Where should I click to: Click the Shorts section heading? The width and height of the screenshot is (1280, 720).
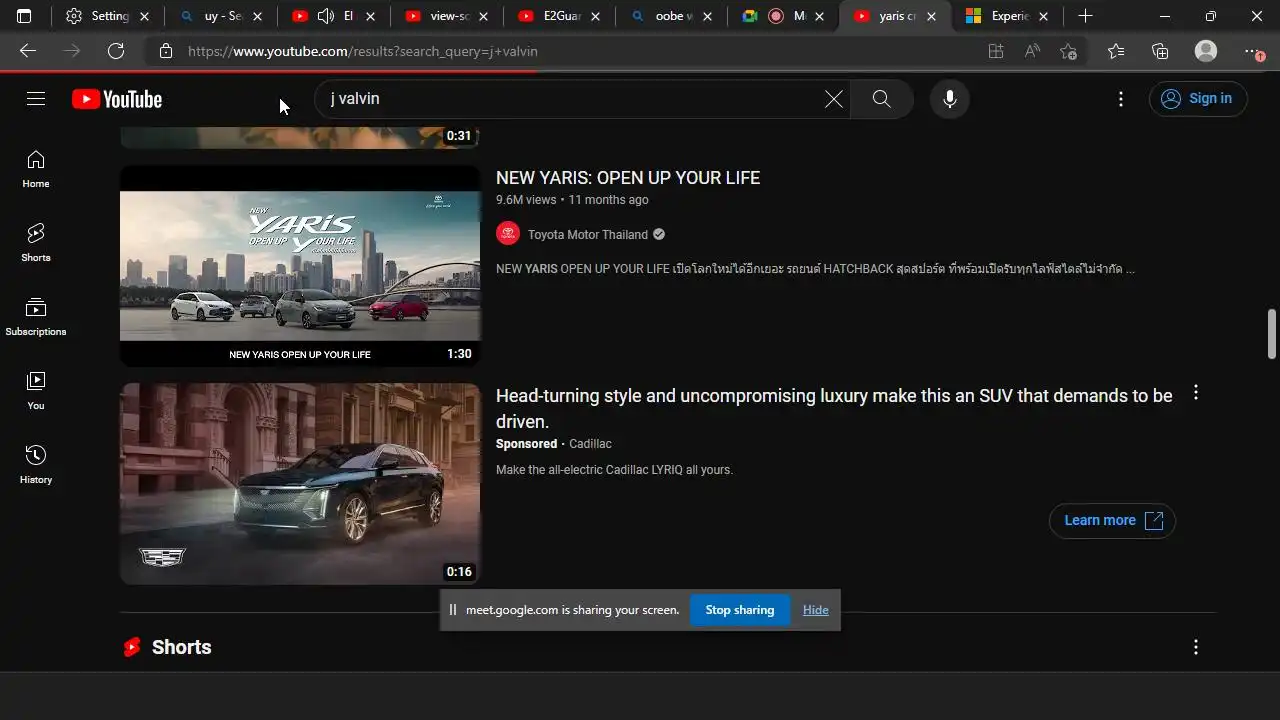click(x=181, y=647)
